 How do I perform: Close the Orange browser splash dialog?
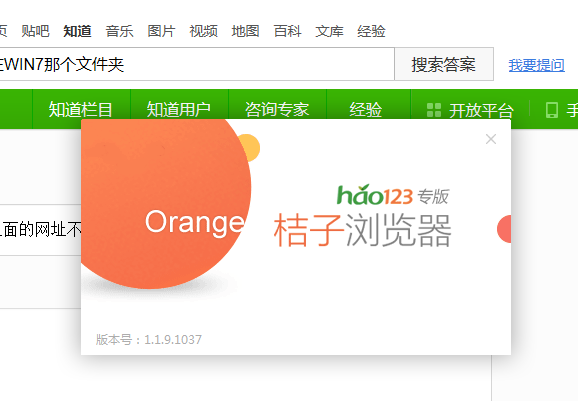pyautogui.click(x=491, y=139)
